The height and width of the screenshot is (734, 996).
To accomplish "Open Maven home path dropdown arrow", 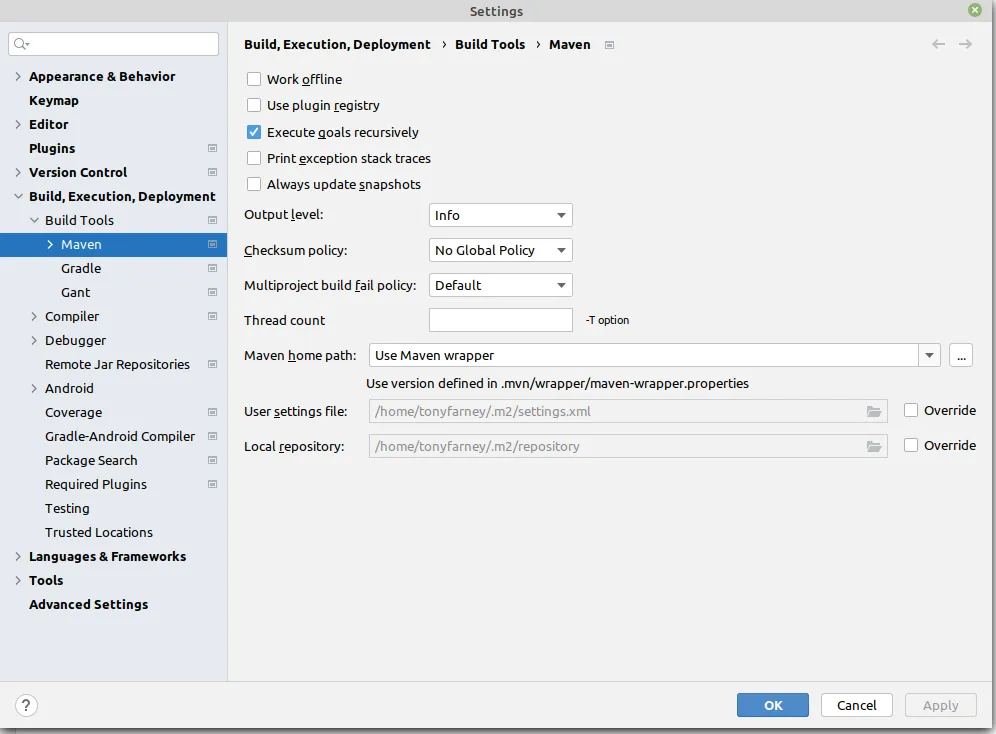I will pos(930,355).
